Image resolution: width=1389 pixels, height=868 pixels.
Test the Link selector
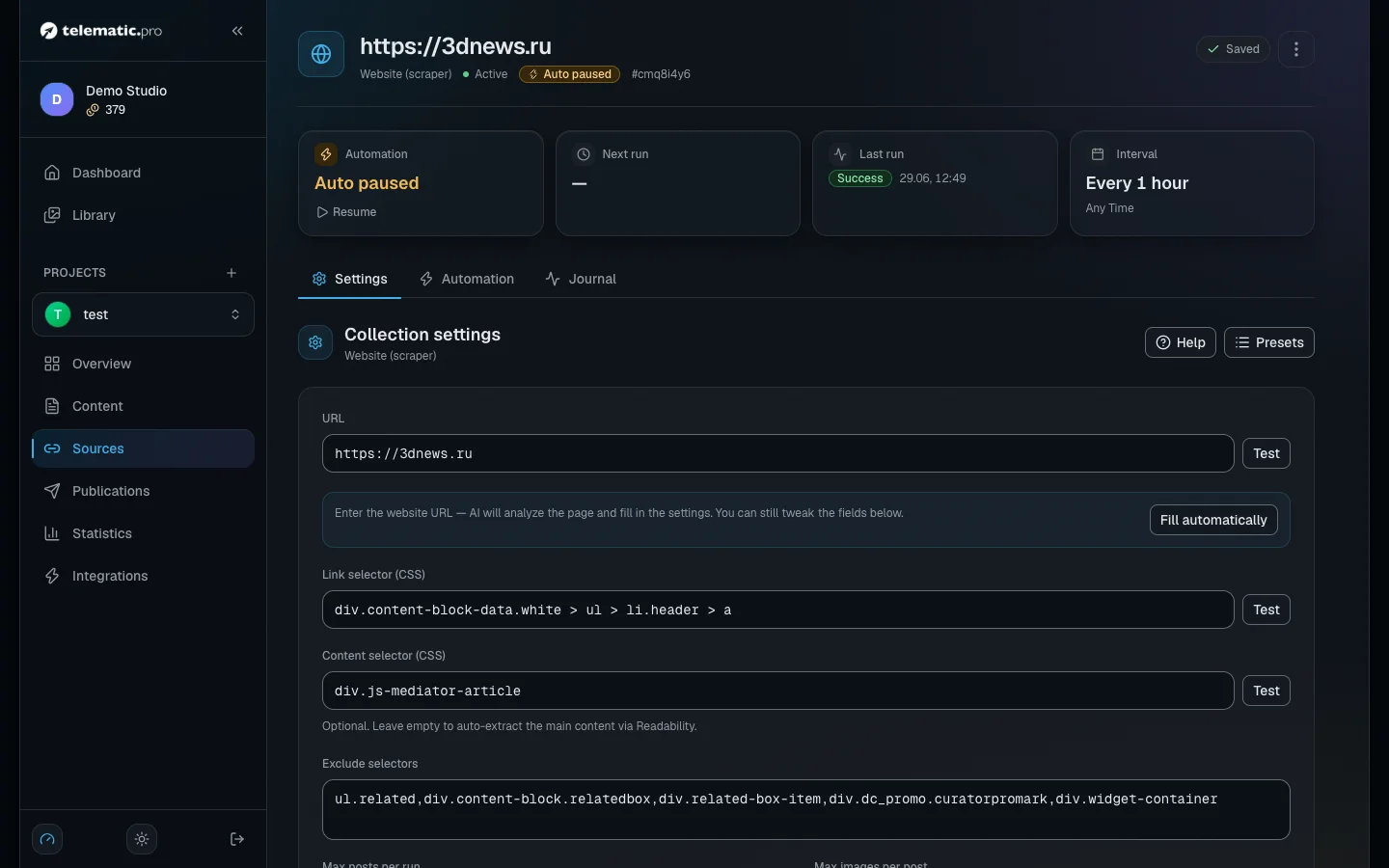pos(1266,610)
